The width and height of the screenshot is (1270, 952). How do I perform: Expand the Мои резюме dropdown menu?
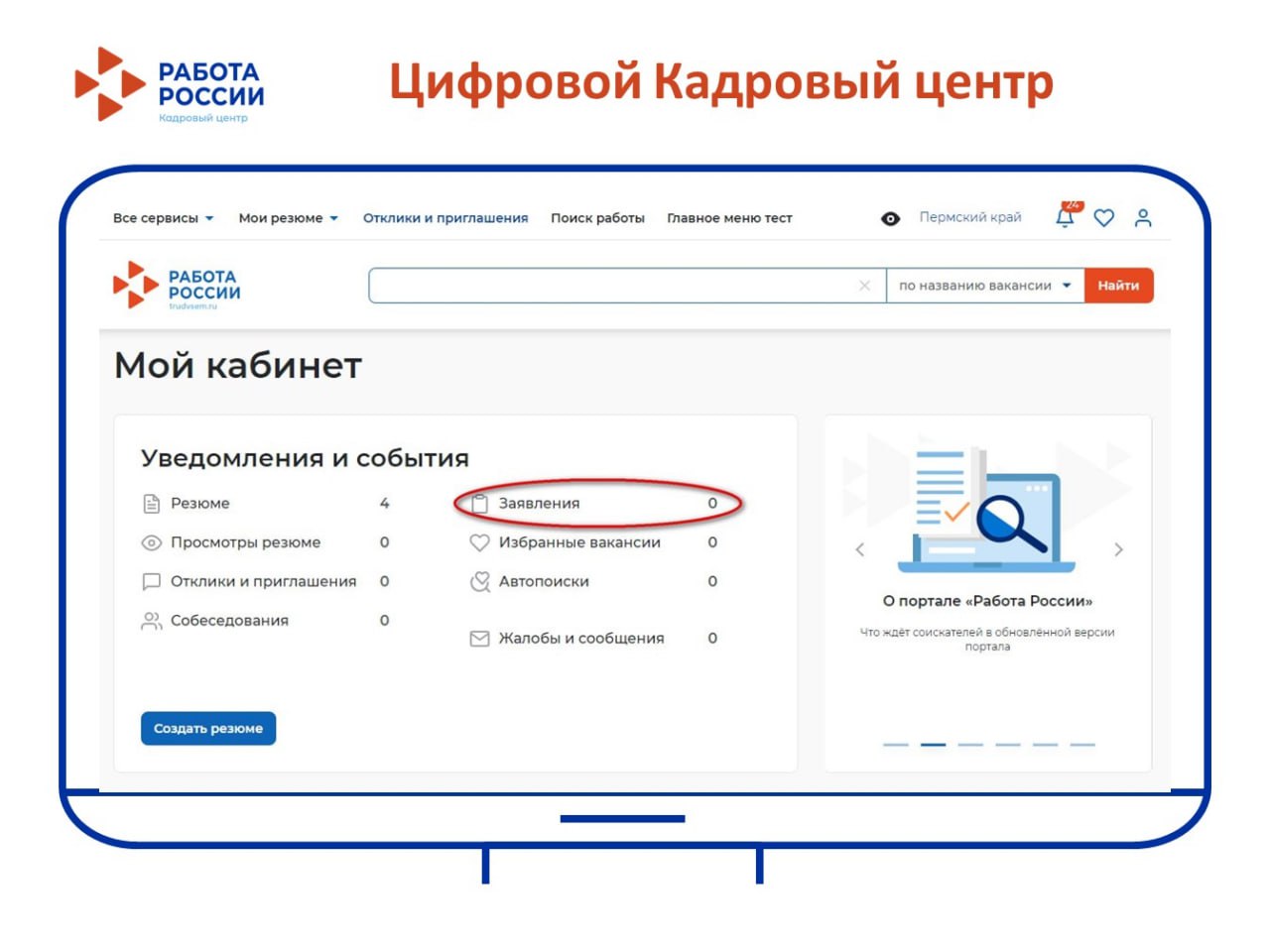[x=288, y=218]
